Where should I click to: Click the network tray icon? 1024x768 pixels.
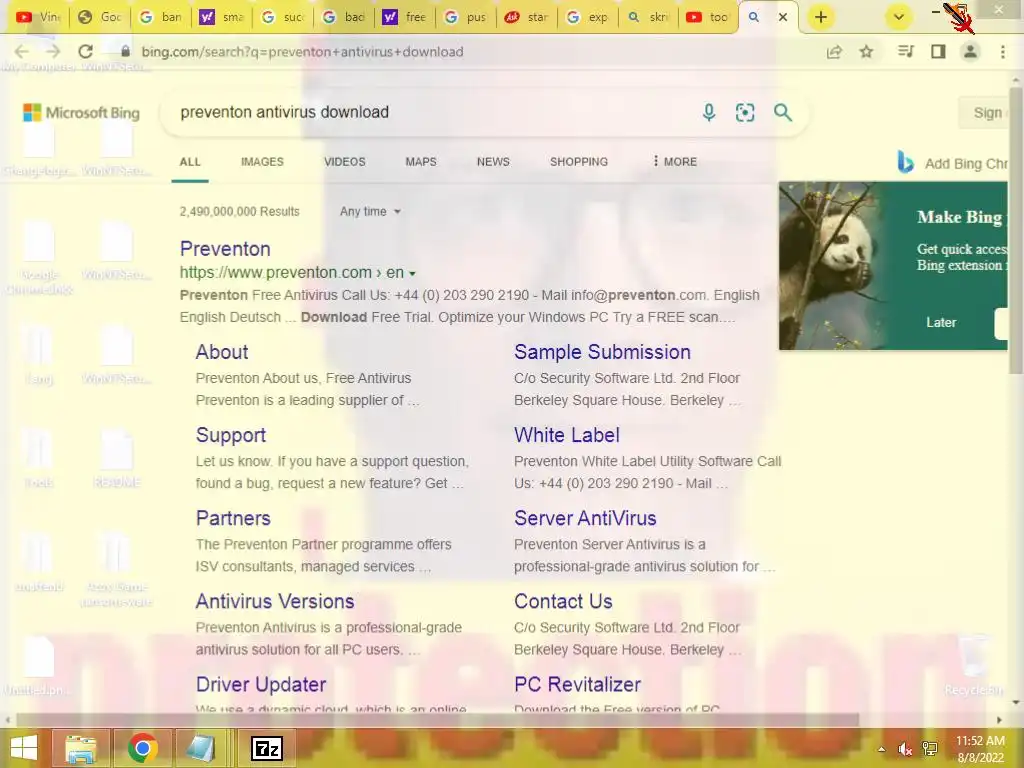pyautogui.click(x=930, y=749)
